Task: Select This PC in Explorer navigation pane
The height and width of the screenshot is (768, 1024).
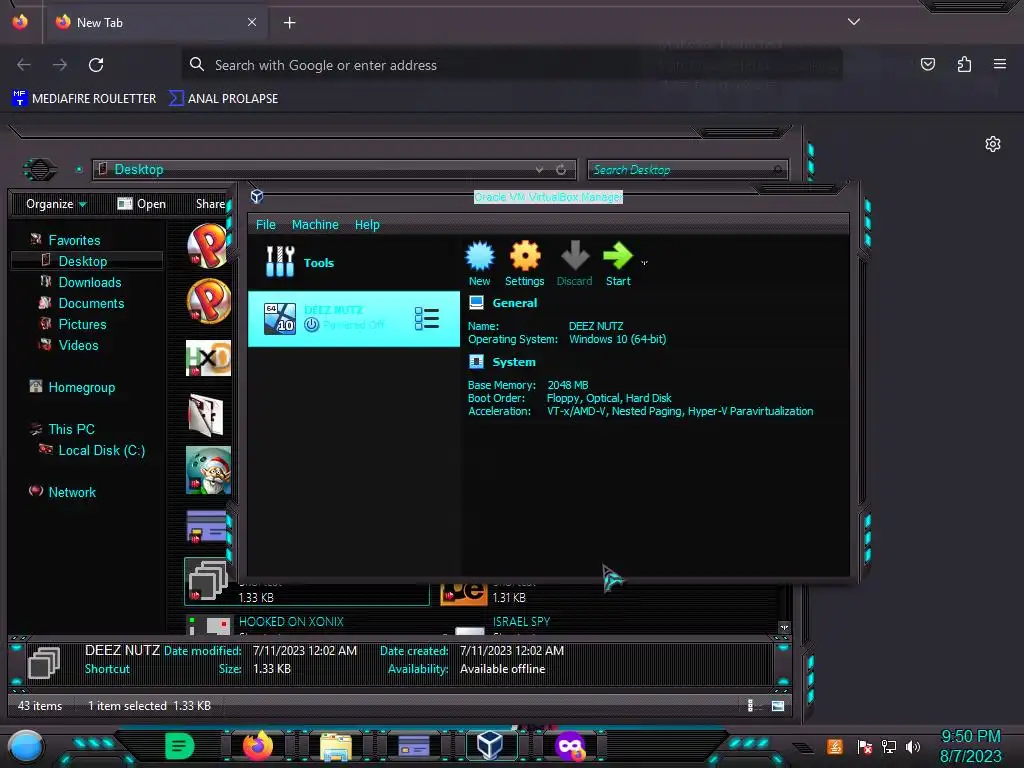Action: coord(71,429)
